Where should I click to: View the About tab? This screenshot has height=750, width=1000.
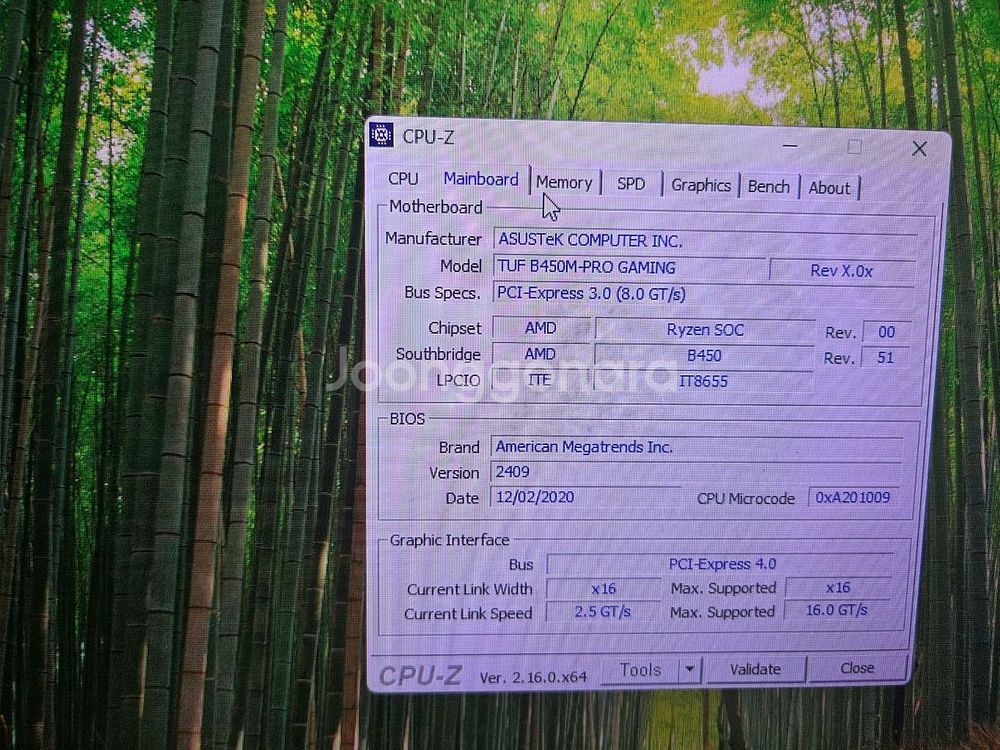tap(829, 188)
